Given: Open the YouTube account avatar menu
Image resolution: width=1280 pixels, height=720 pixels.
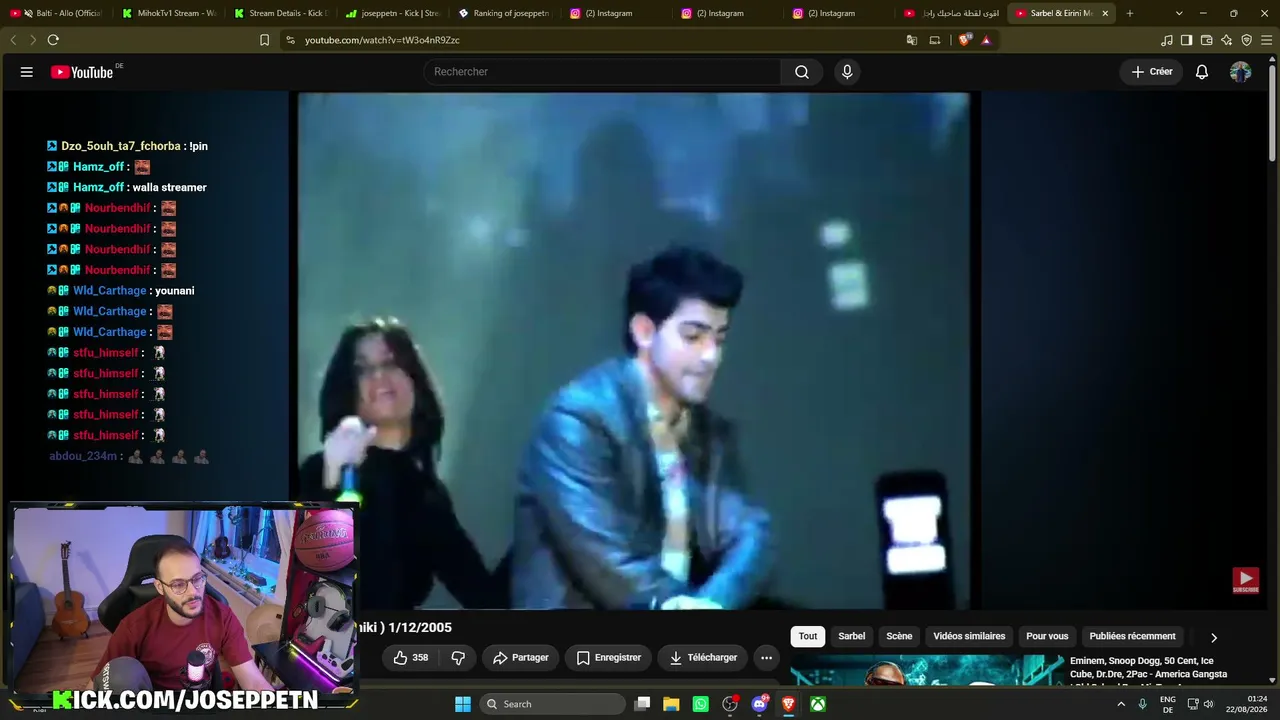Looking at the screenshot, I should [x=1241, y=72].
